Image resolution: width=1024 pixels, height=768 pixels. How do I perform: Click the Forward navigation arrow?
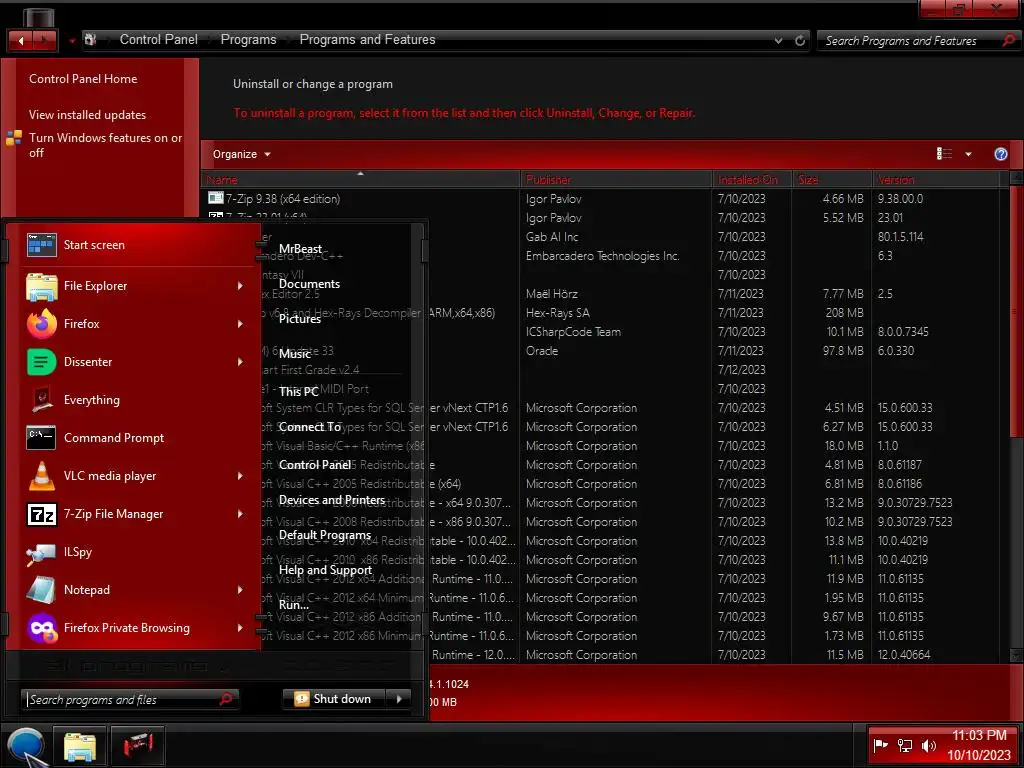[x=44, y=40]
